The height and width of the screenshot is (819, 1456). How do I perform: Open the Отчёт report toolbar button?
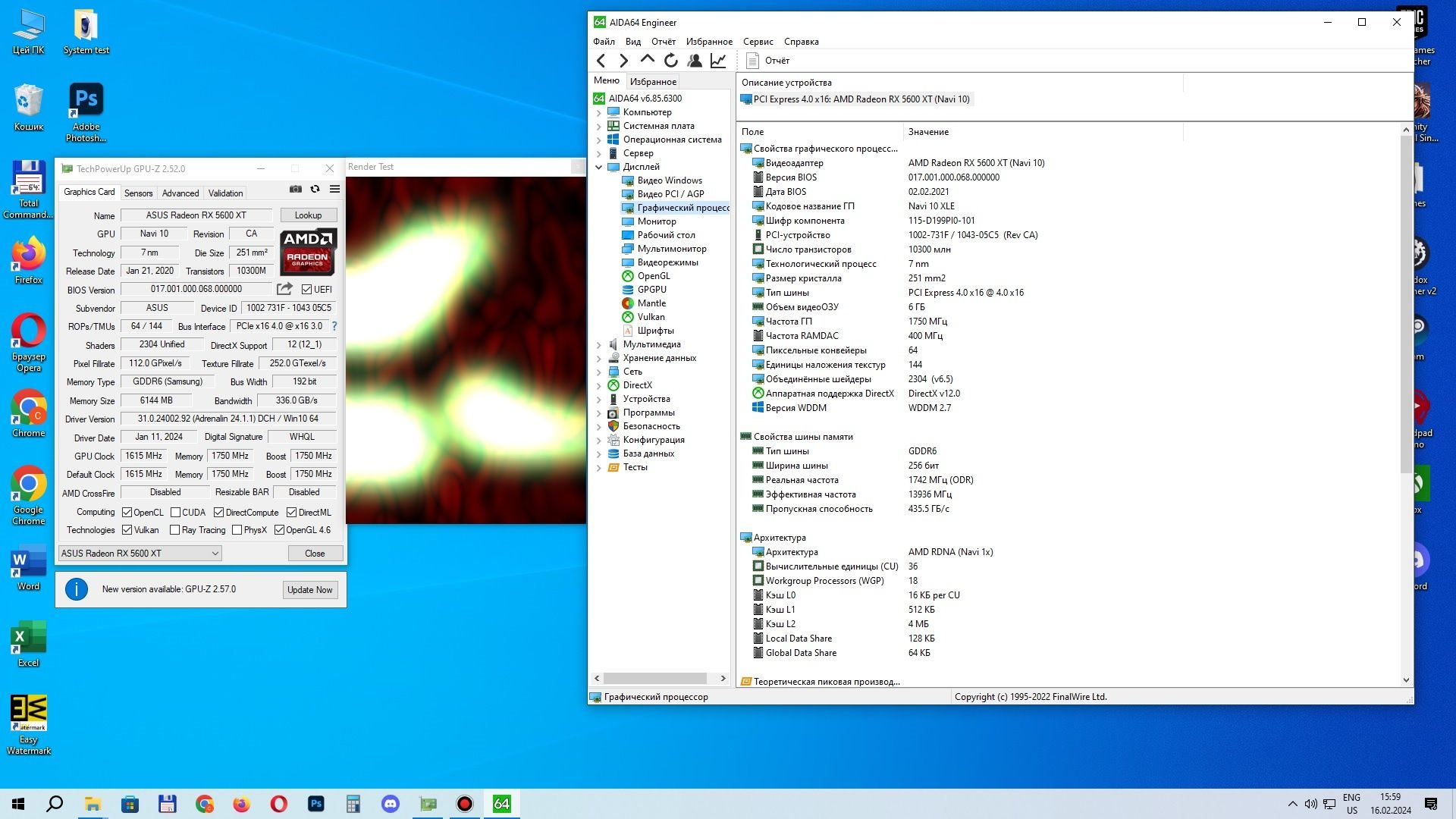click(767, 61)
